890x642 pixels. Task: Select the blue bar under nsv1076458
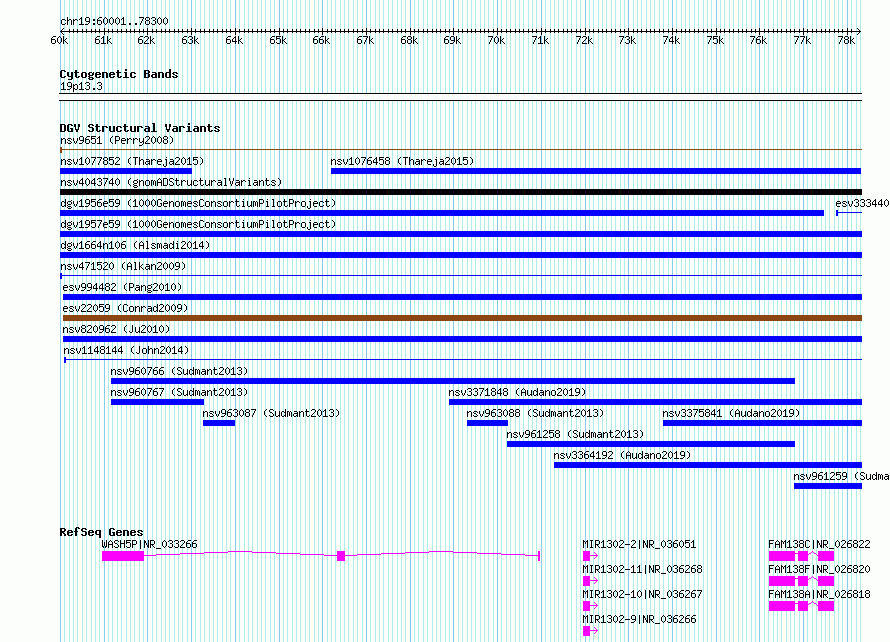[596, 171]
